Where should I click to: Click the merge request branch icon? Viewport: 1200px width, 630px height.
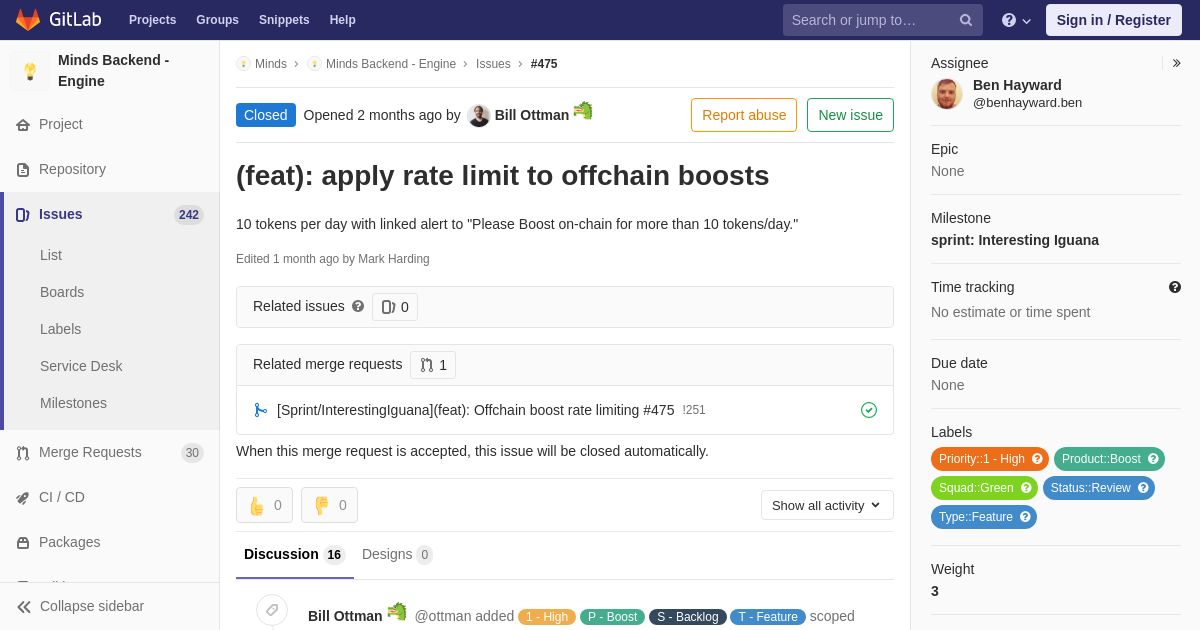(261, 410)
